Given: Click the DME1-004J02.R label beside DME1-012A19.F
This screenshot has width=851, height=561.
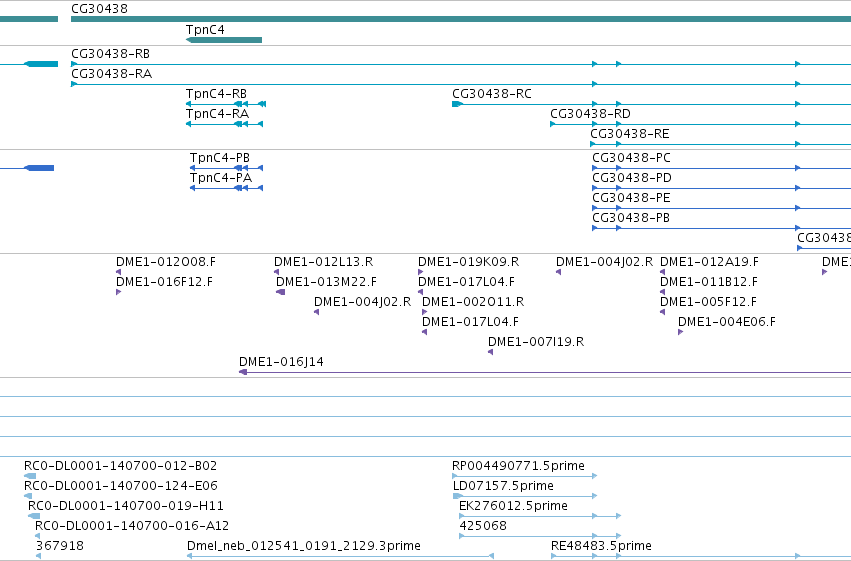Looking at the screenshot, I should pos(605,262).
